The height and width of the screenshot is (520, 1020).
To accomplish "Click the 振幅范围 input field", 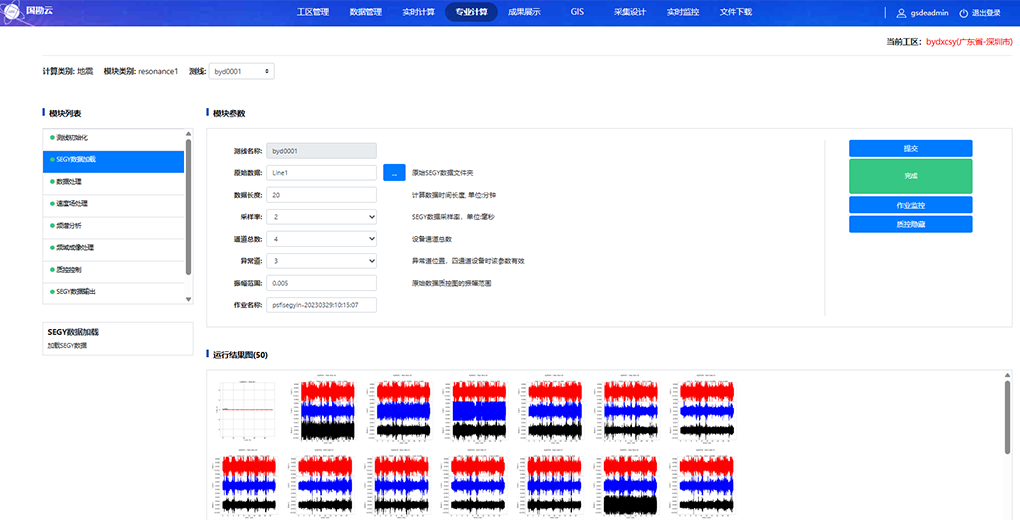I will [x=322, y=283].
